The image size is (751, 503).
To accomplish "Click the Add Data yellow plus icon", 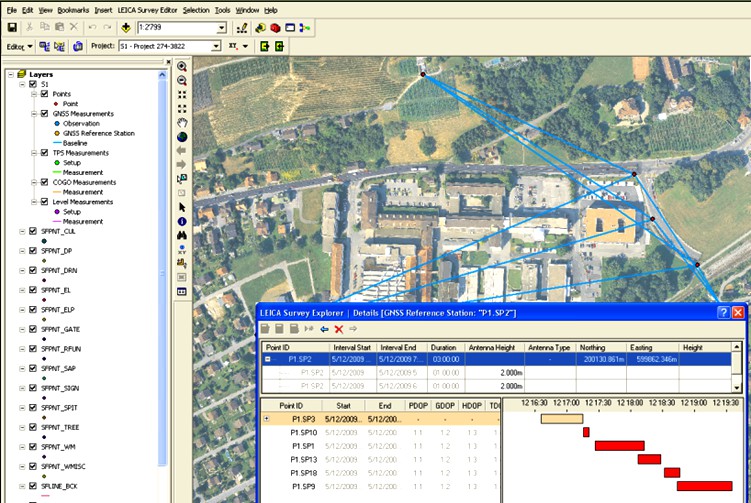I will click(x=125, y=28).
